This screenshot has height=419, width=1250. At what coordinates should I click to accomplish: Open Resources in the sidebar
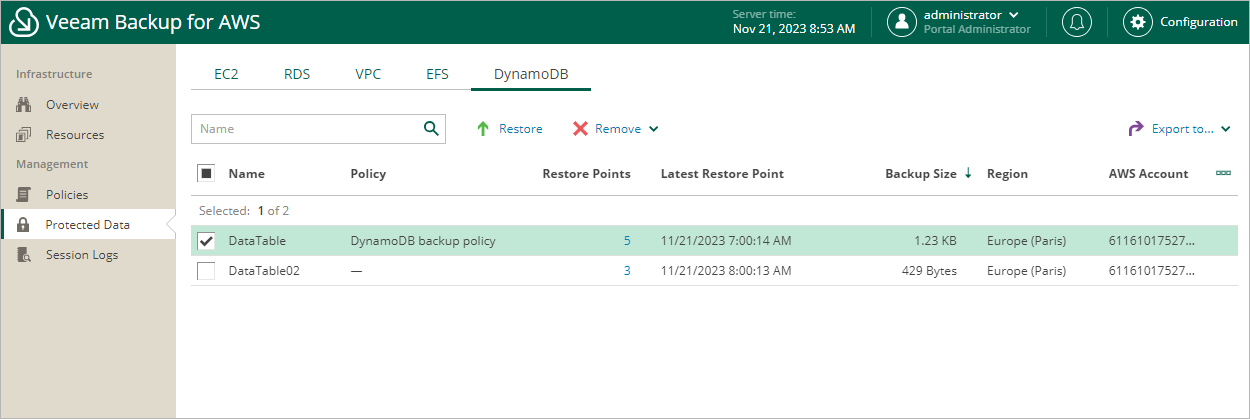[75, 135]
